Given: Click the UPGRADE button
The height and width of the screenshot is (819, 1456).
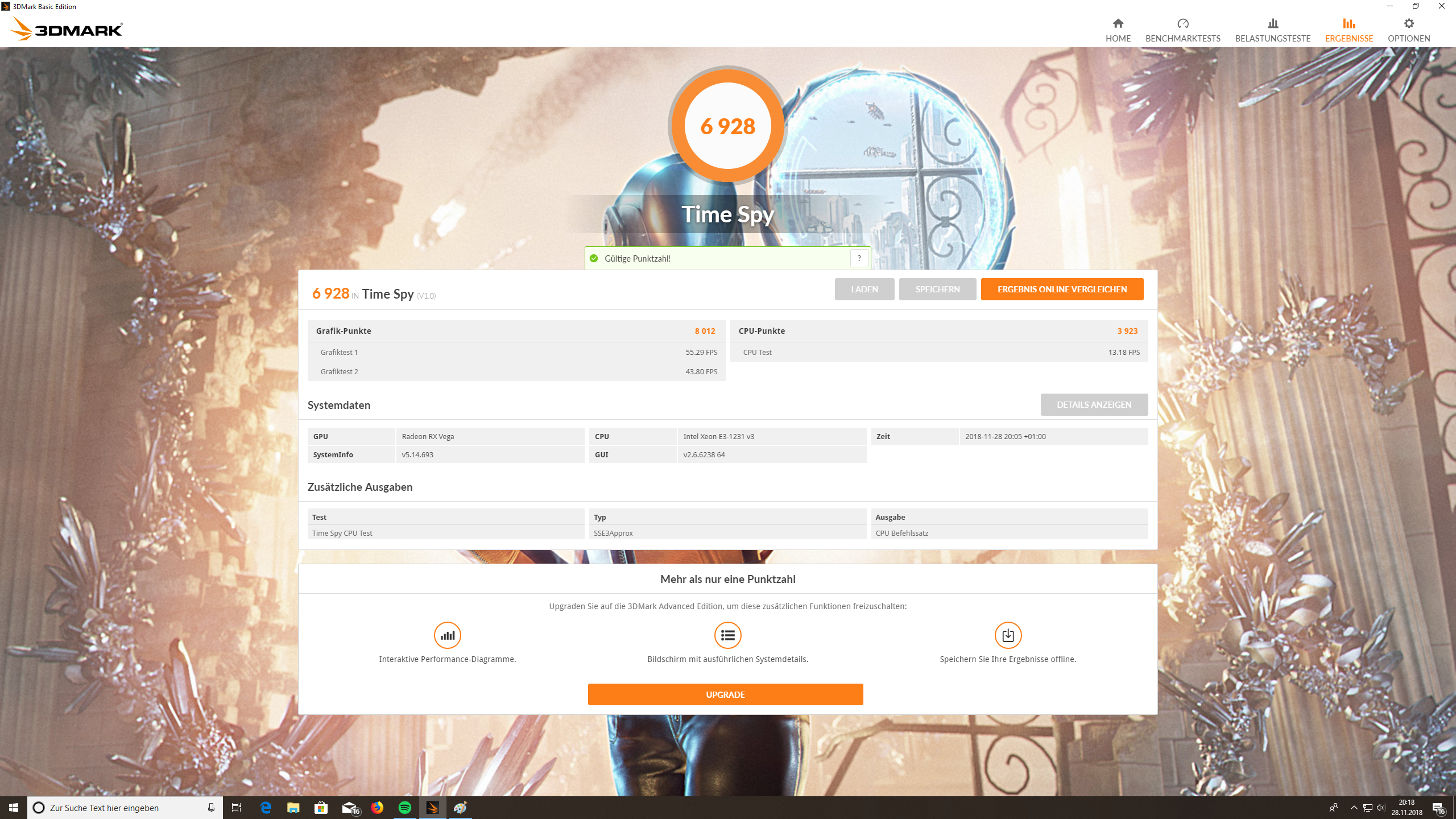Looking at the screenshot, I should (x=726, y=694).
